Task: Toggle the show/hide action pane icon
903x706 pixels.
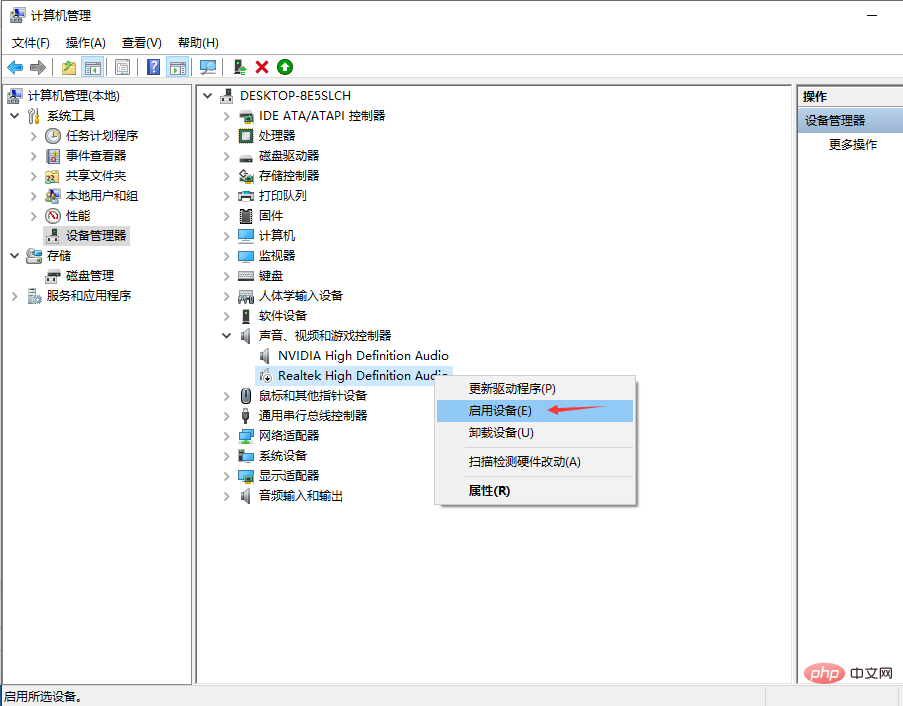Action: [177, 67]
